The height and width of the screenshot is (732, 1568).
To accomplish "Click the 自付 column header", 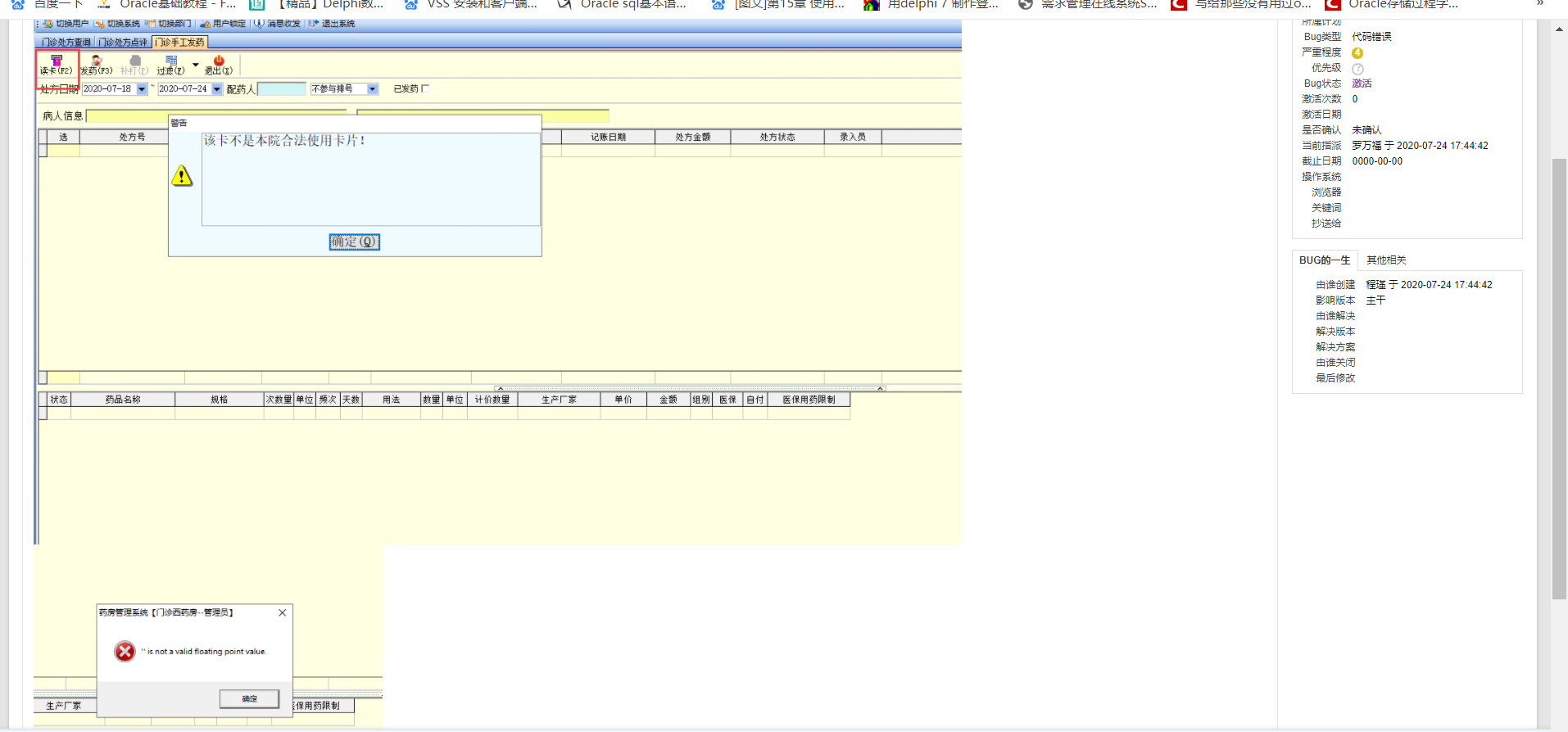I will [755, 400].
